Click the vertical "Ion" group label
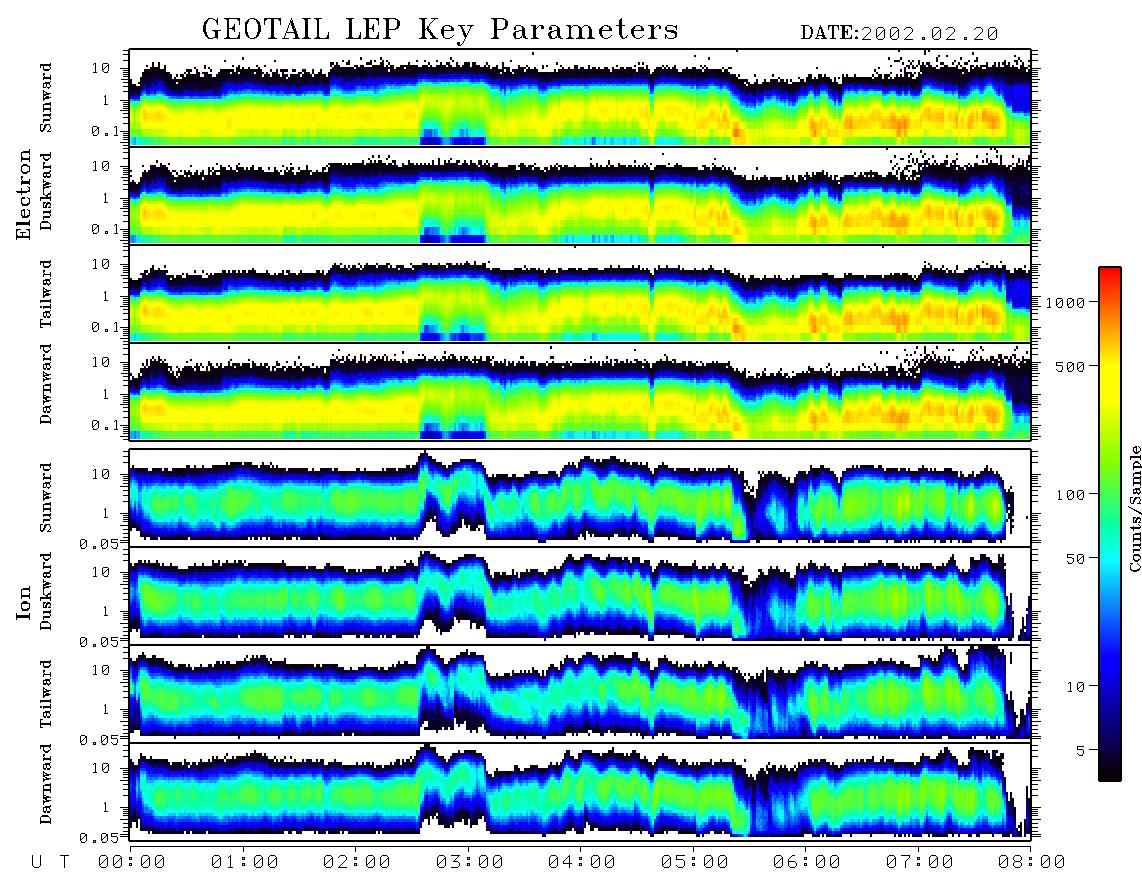1142x880 pixels. point(24,602)
